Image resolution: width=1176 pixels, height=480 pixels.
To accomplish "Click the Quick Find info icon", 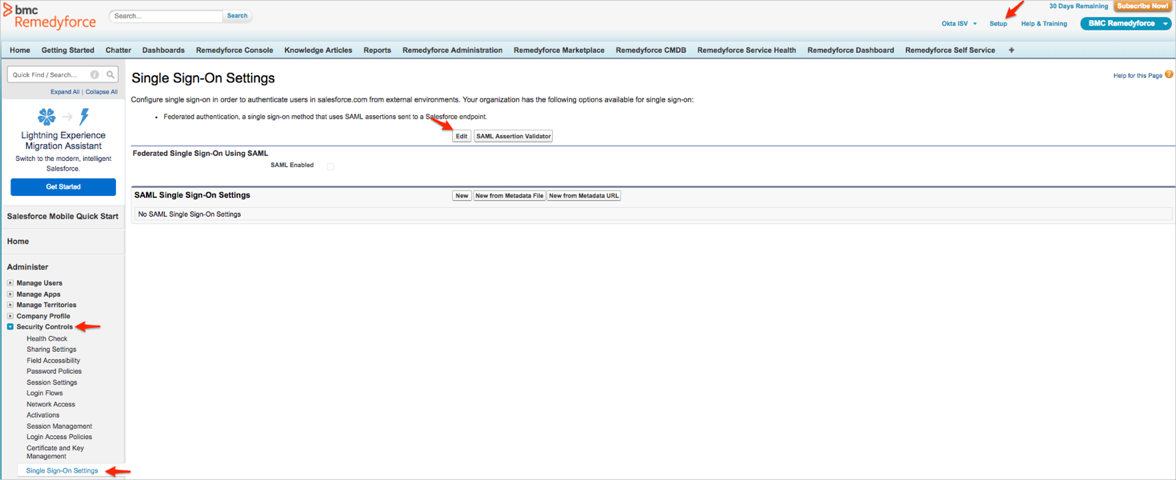I will click(x=95, y=75).
